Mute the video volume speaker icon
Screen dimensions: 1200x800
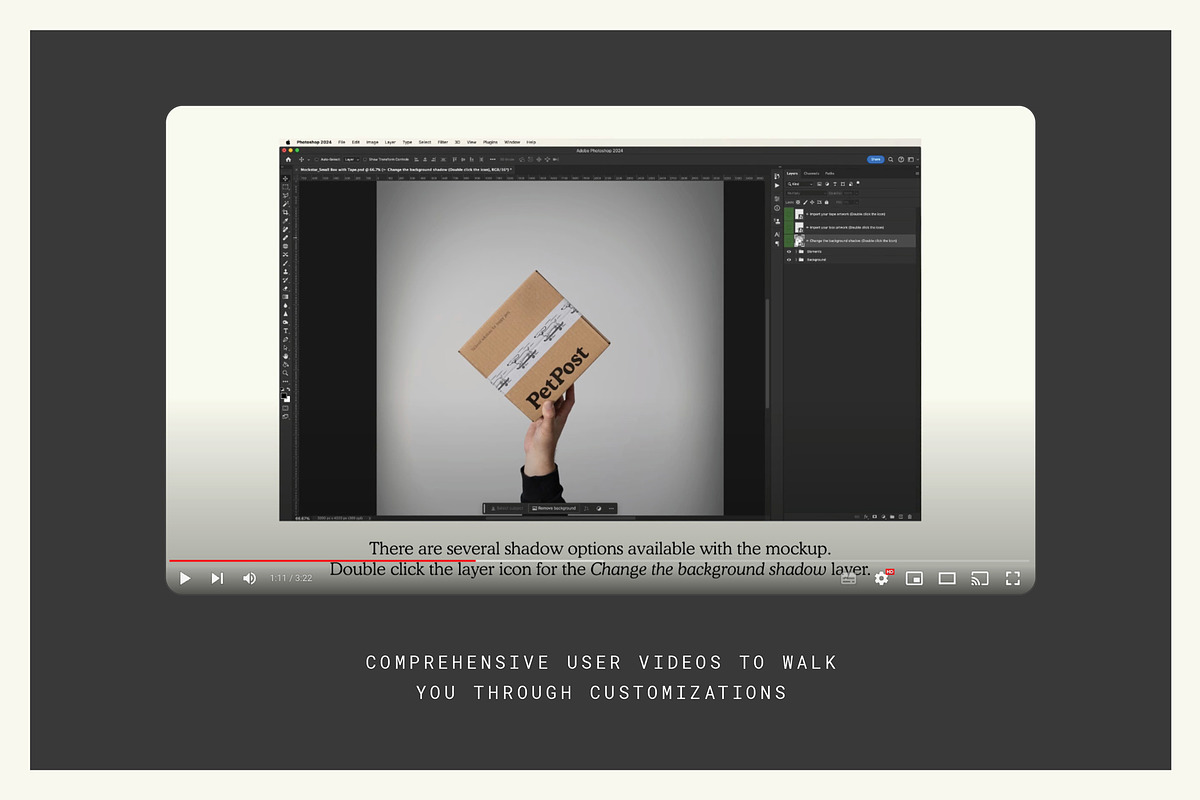tap(249, 578)
